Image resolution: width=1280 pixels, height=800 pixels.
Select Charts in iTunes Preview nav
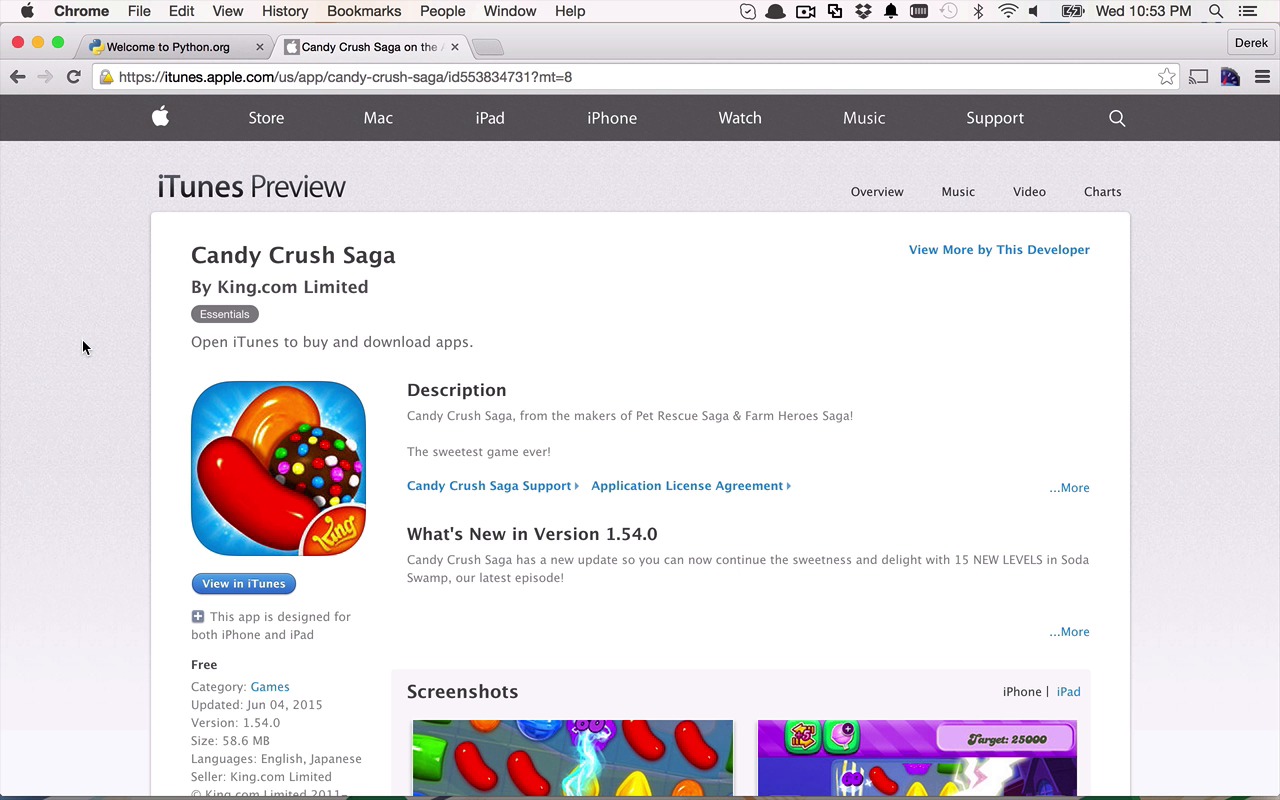1103,192
